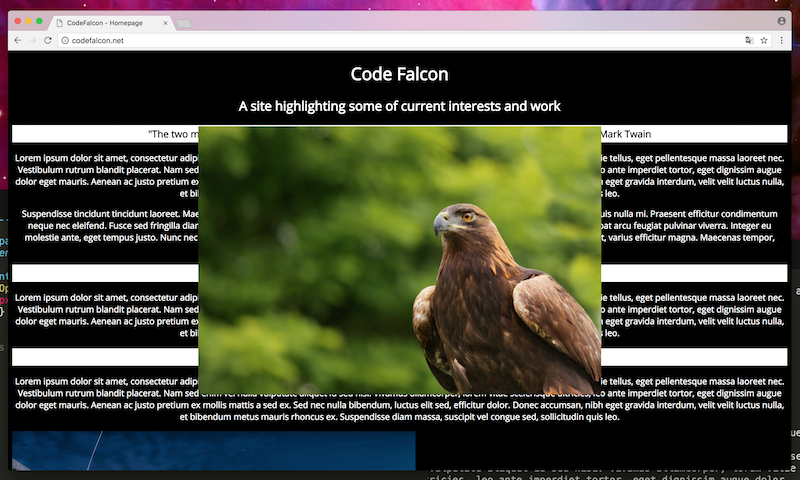Image resolution: width=800 pixels, height=480 pixels.
Task: Select the CodeFalcon - Homepage tab
Action: tap(111, 23)
